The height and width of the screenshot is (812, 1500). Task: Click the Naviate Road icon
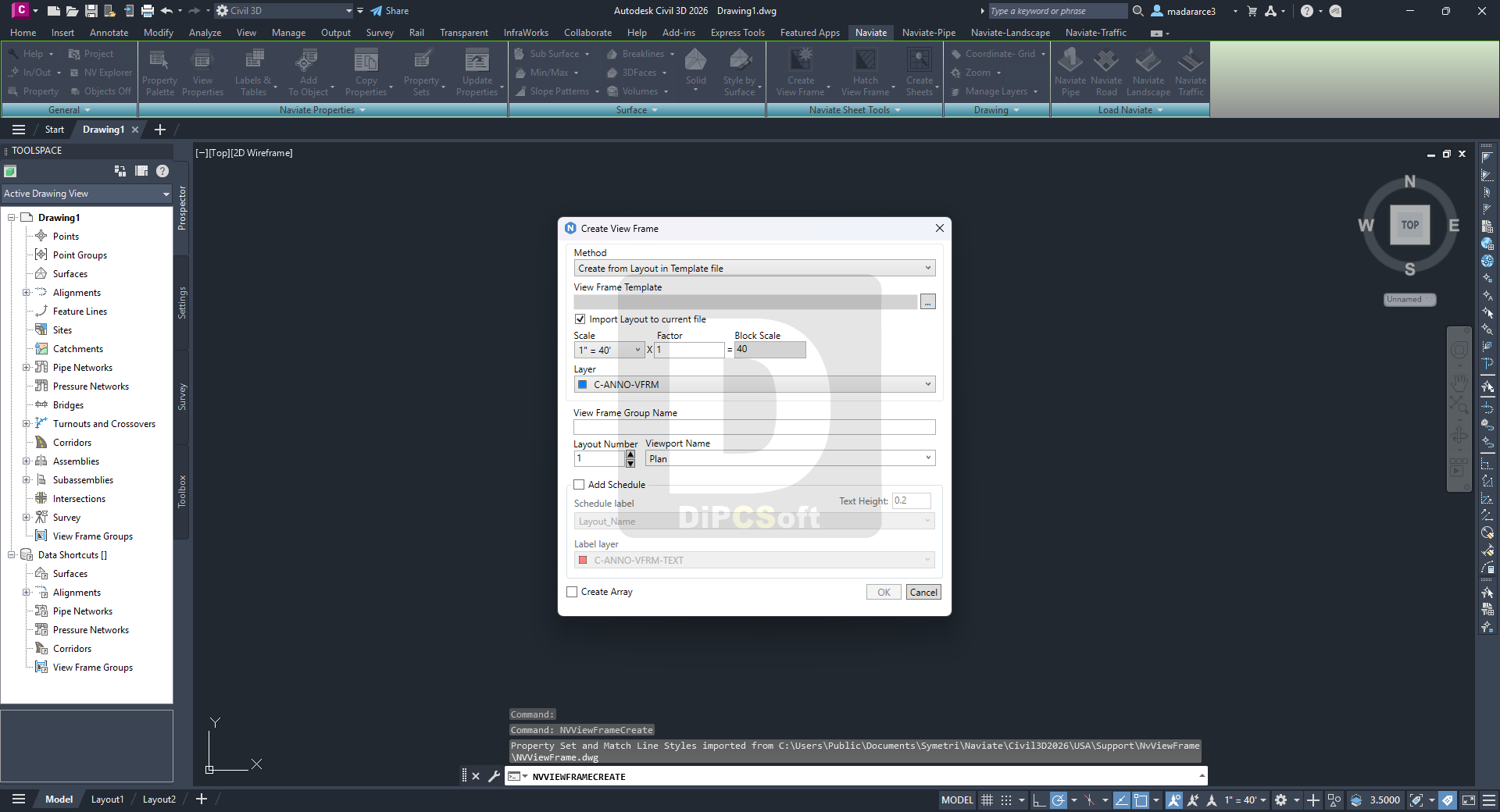(x=1106, y=72)
